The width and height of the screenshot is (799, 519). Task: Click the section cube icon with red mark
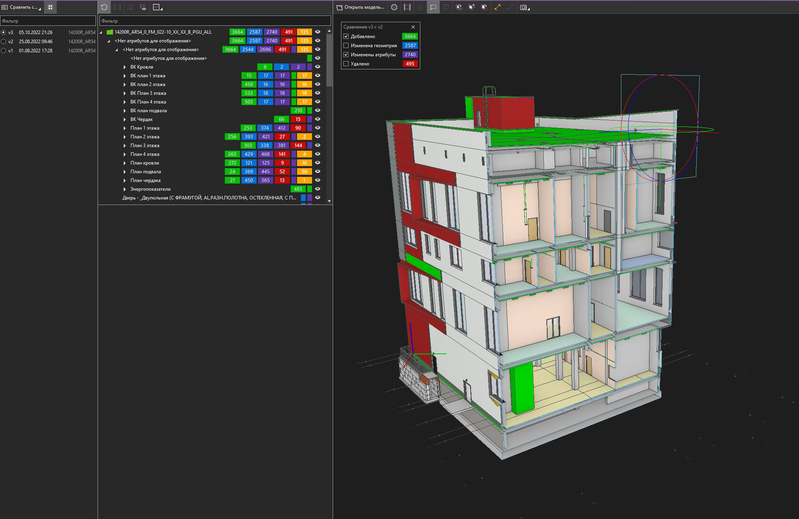point(485,7)
